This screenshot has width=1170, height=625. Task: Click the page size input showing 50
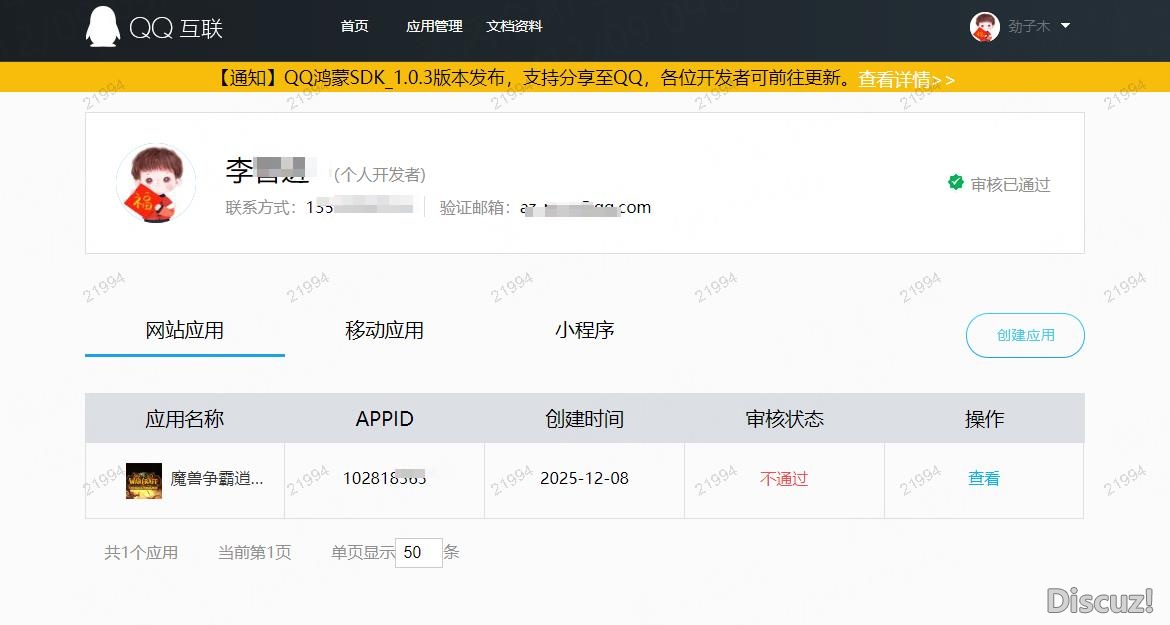(418, 553)
